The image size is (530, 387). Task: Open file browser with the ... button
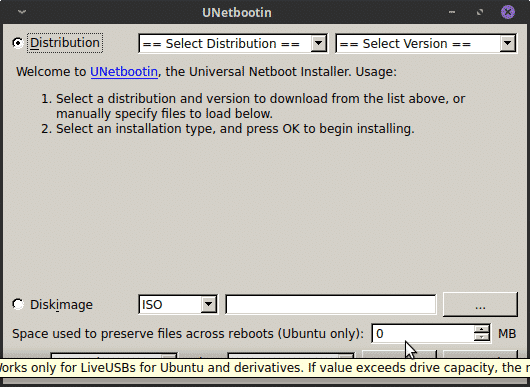point(480,305)
